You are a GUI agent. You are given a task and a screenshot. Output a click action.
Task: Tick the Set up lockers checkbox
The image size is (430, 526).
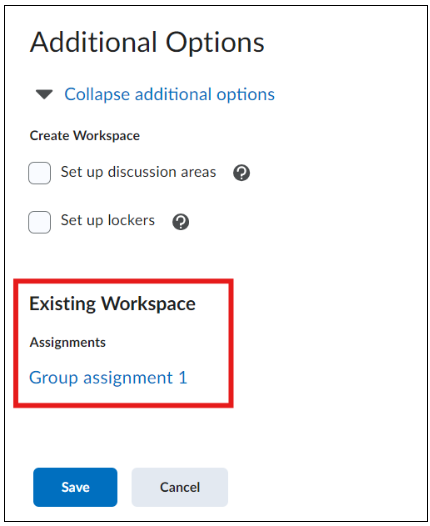click(40, 222)
